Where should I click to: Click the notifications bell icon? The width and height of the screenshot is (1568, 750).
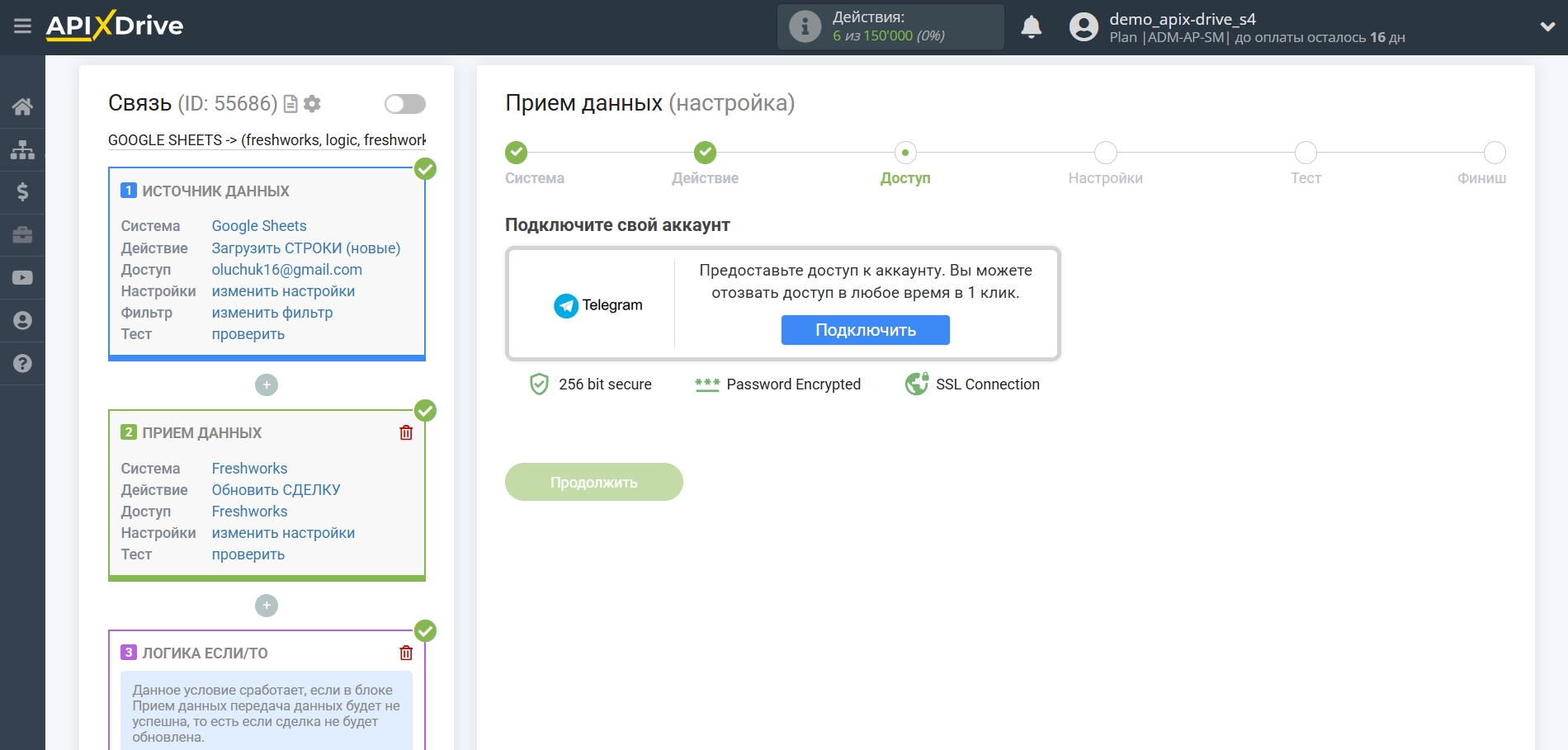pos(1031,27)
